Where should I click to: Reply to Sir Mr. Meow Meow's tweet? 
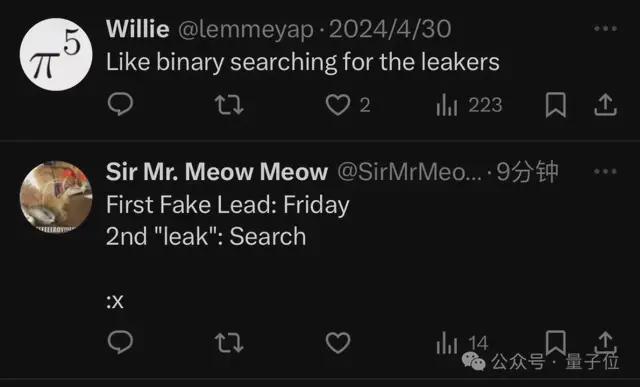[x=120, y=342]
